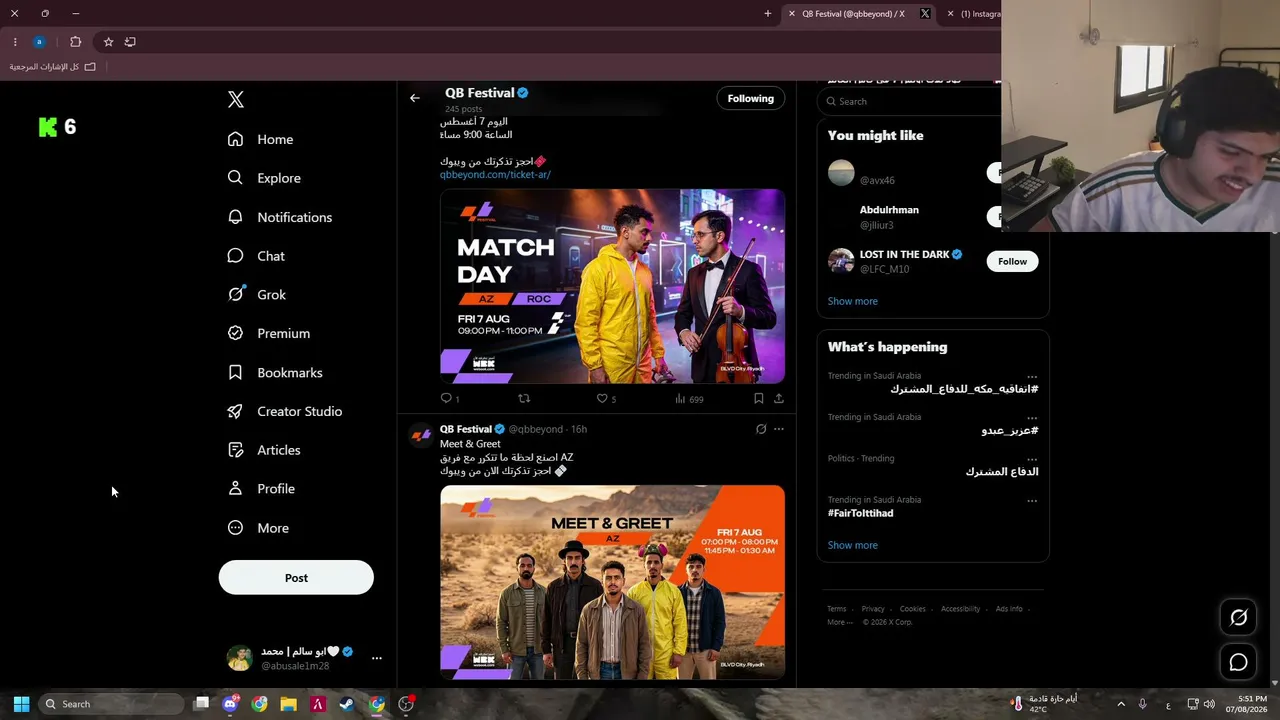
Task: Open the Explore page
Action: pyautogui.click(x=264, y=178)
